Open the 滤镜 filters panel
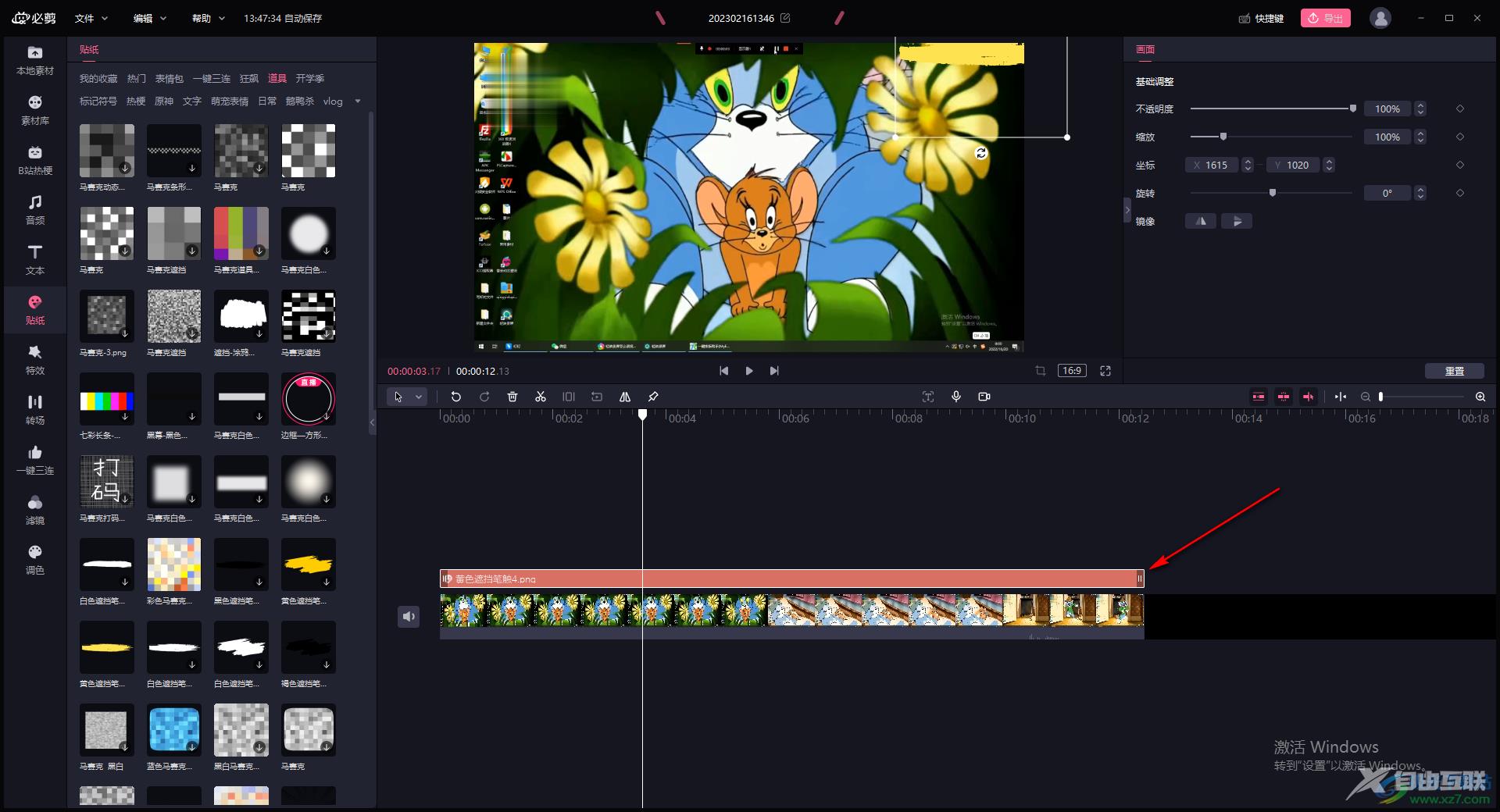1500x812 pixels. (x=35, y=510)
